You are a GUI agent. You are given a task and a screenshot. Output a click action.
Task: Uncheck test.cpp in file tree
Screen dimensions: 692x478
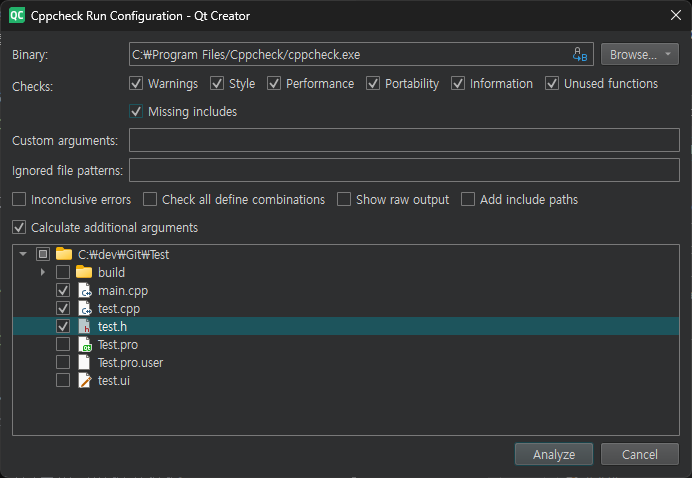point(63,309)
